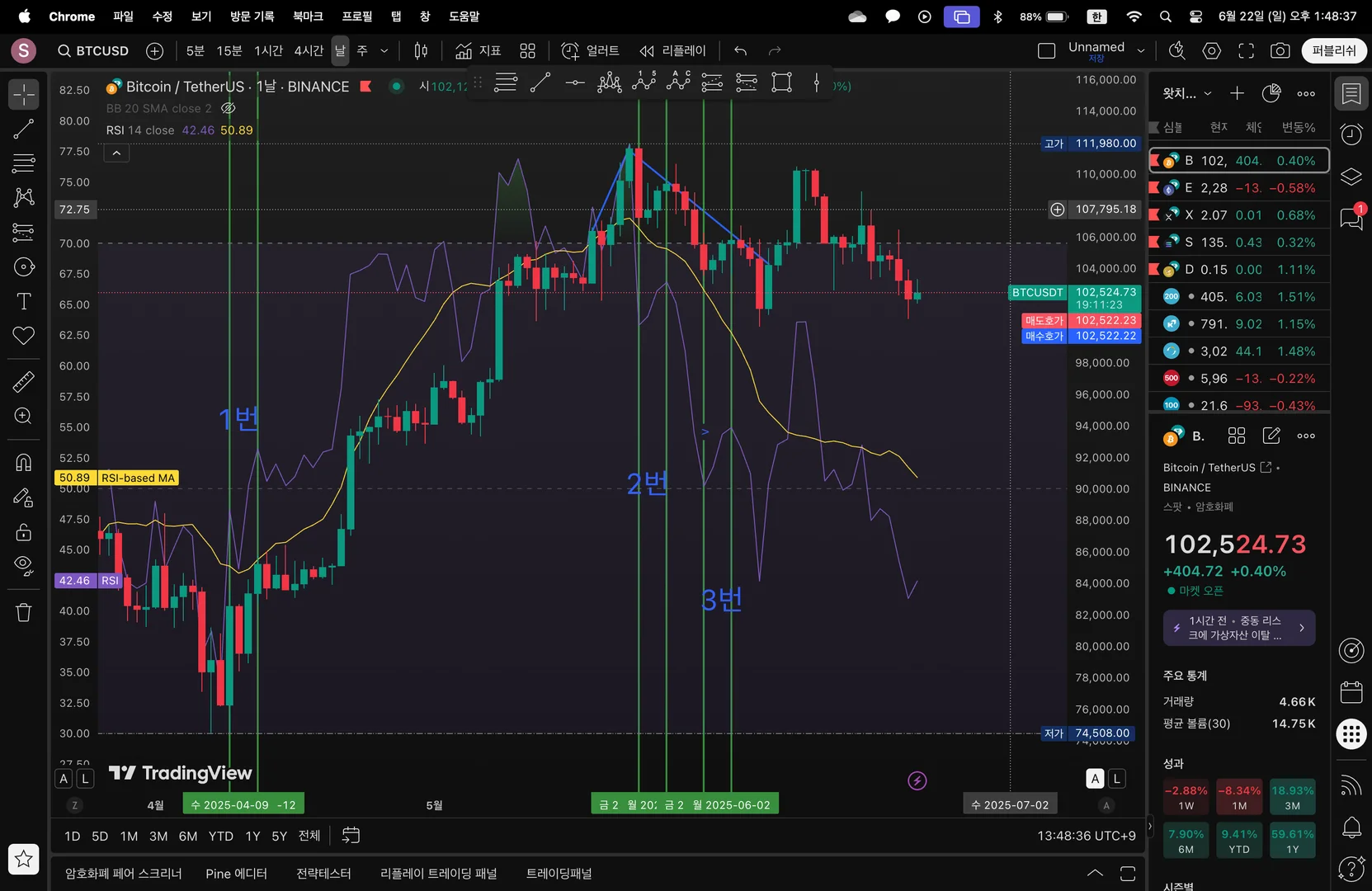The width and height of the screenshot is (1372, 891).
Task: Open the forecasting and measurement tools
Action: point(24,232)
